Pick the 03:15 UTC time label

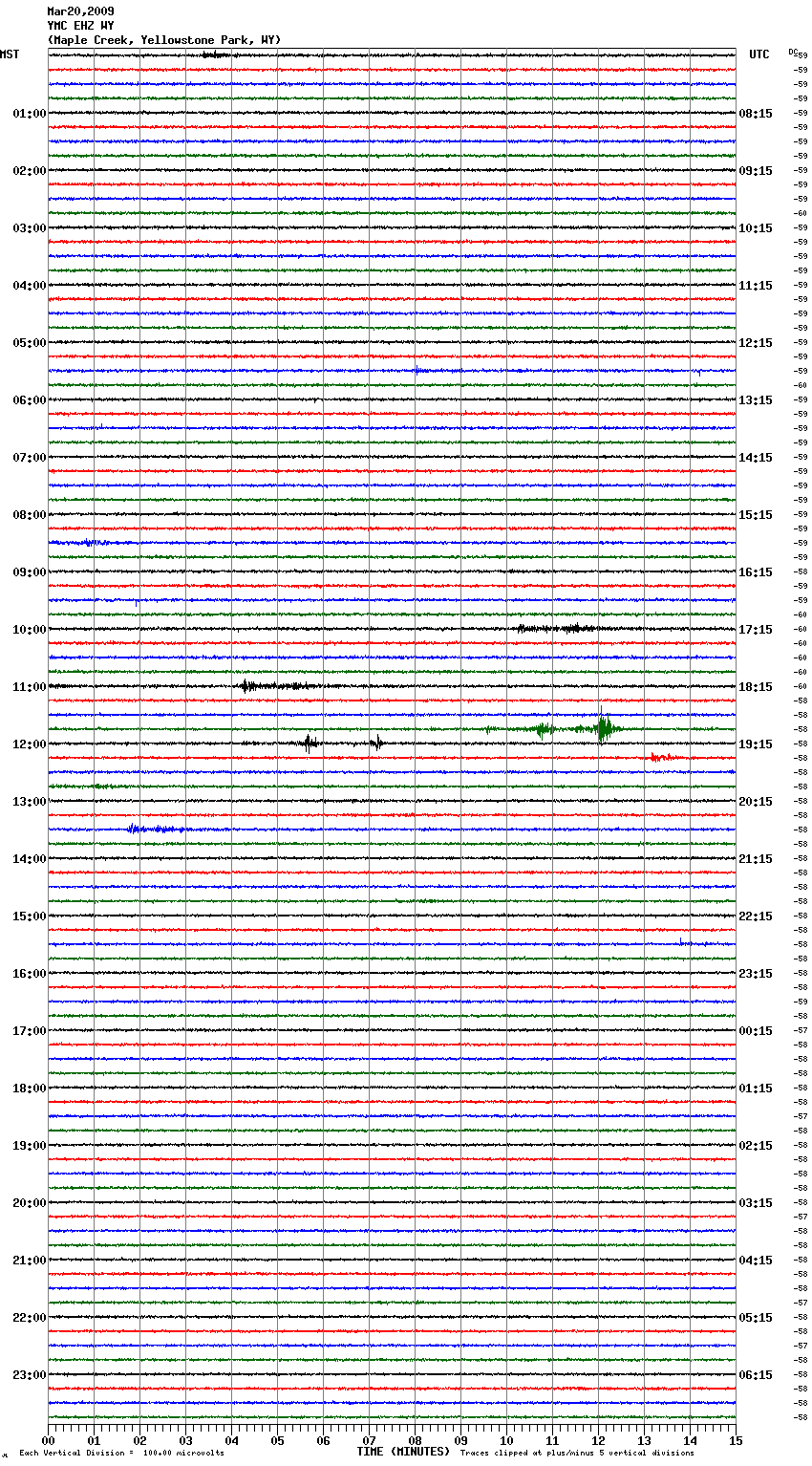point(756,1203)
